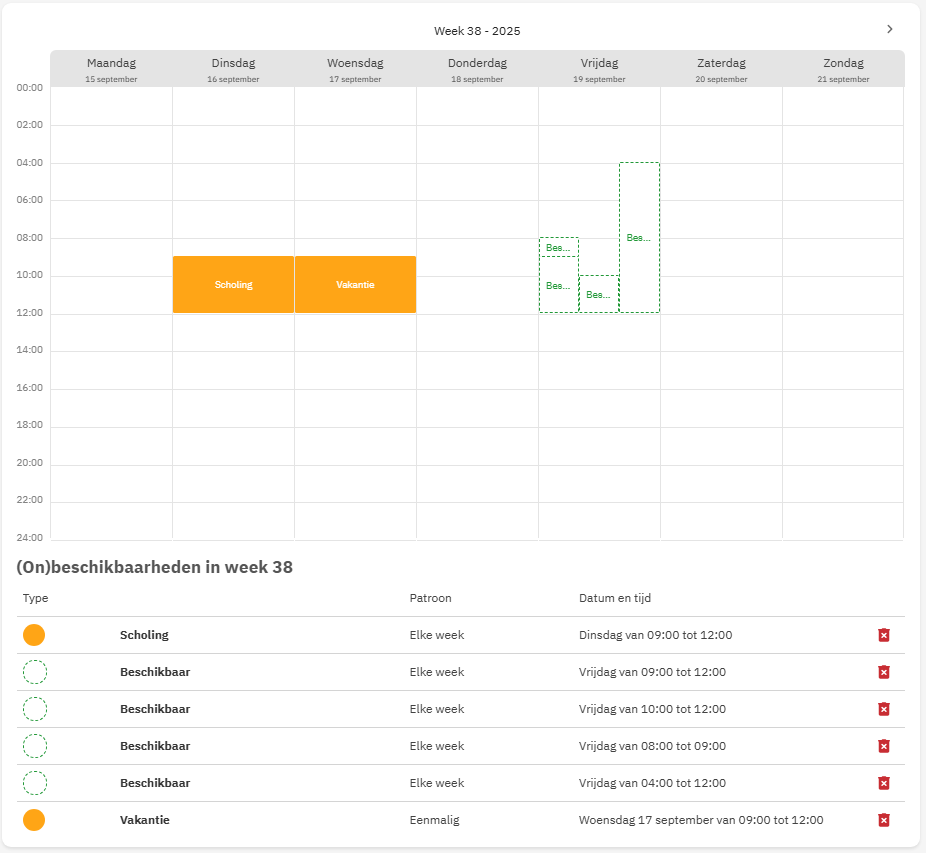Click the 'Datum en tijd' column header
Image resolution: width=926 pixels, height=853 pixels.
tap(615, 598)
